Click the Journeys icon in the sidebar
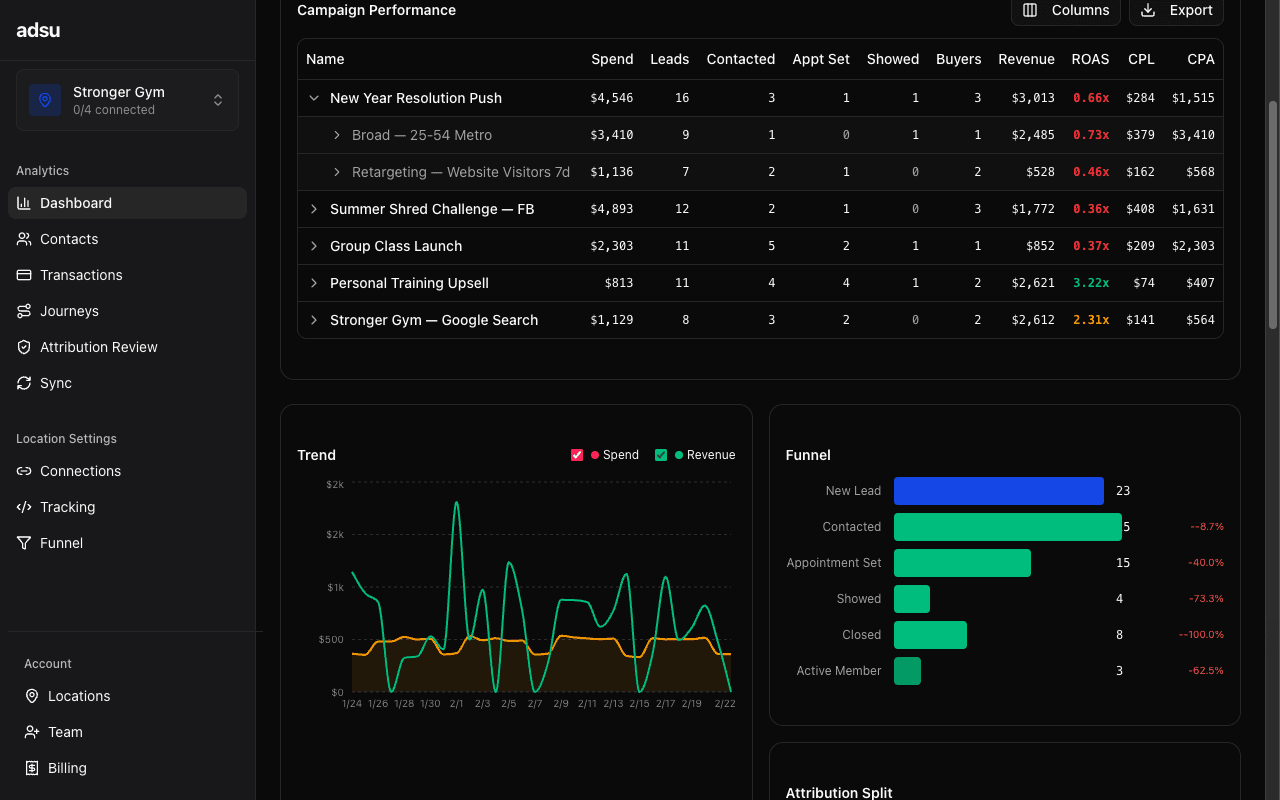1280x800 pixels. (23, 311)
